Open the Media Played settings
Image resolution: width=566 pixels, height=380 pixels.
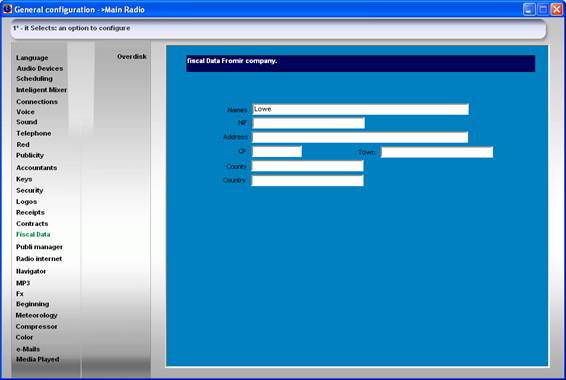coord(38,359)
